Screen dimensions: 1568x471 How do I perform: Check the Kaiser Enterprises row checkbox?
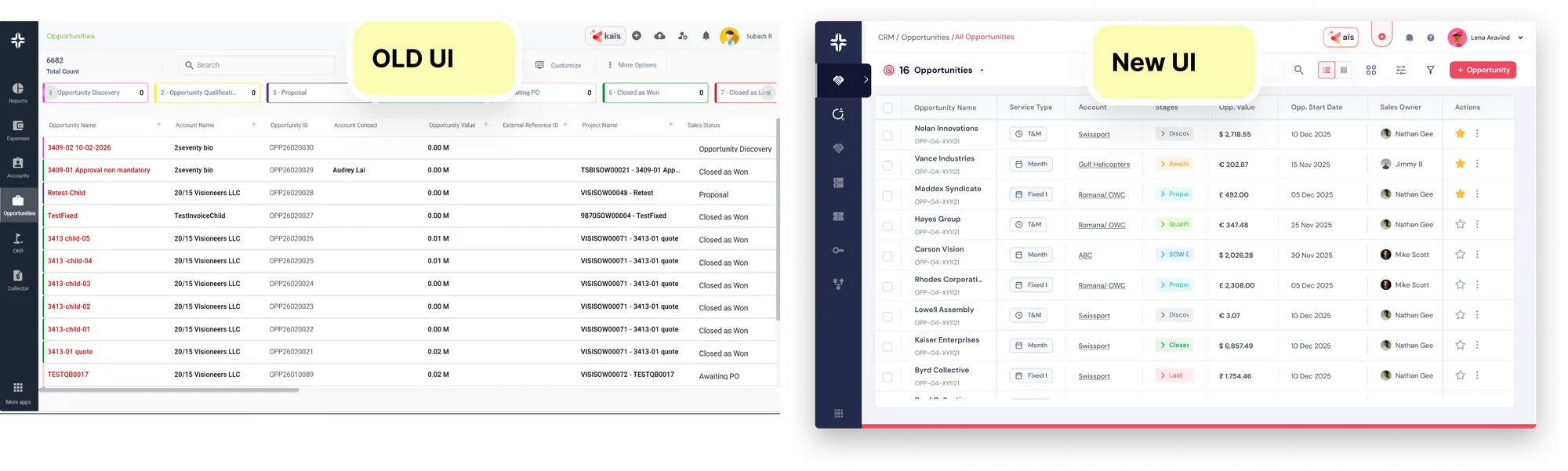coord(887,347)
